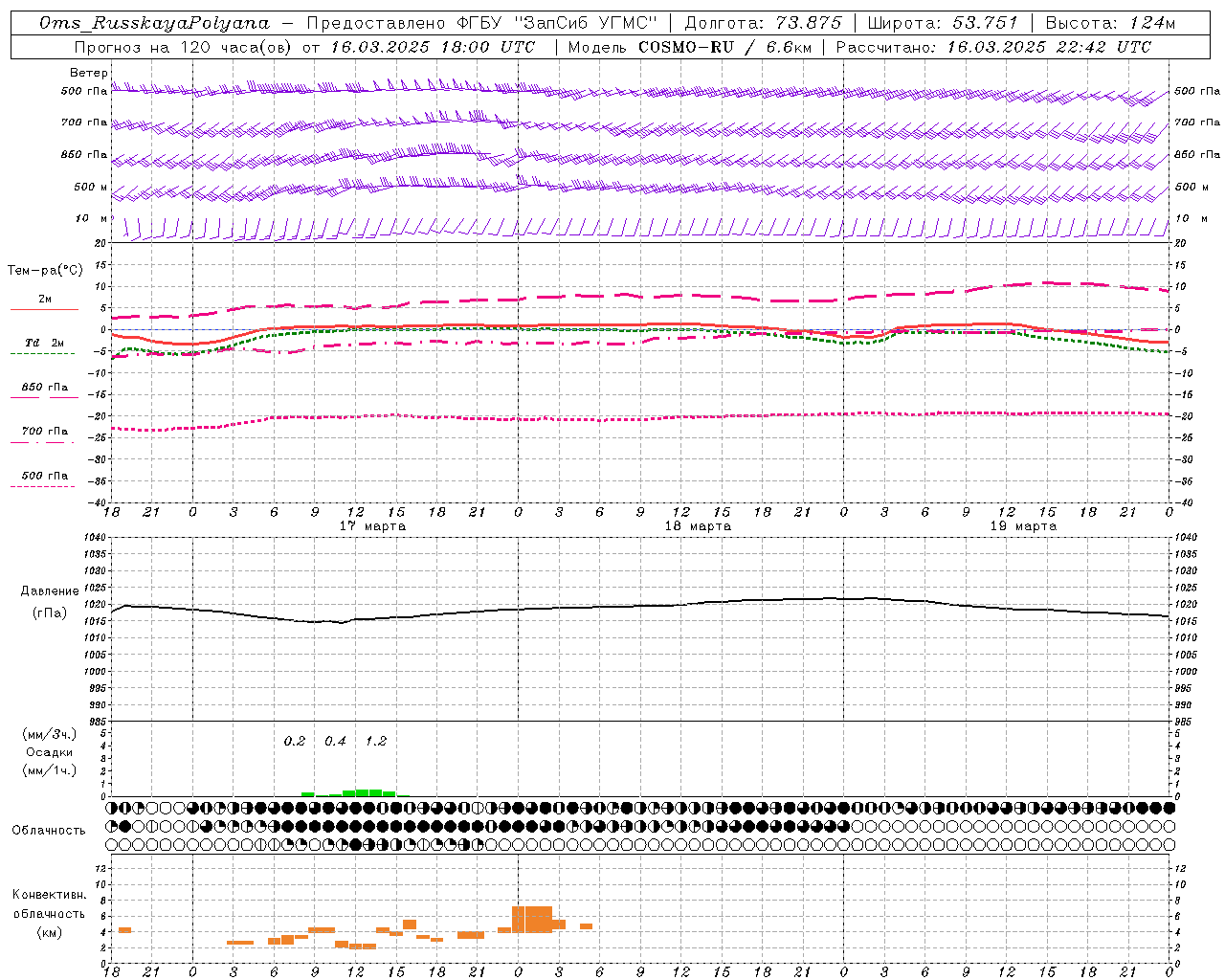Click the station name Oms_RusskayaPolyana
Image resolution: width=1225 pixels, height=980 pixels.
click(155, 23)
